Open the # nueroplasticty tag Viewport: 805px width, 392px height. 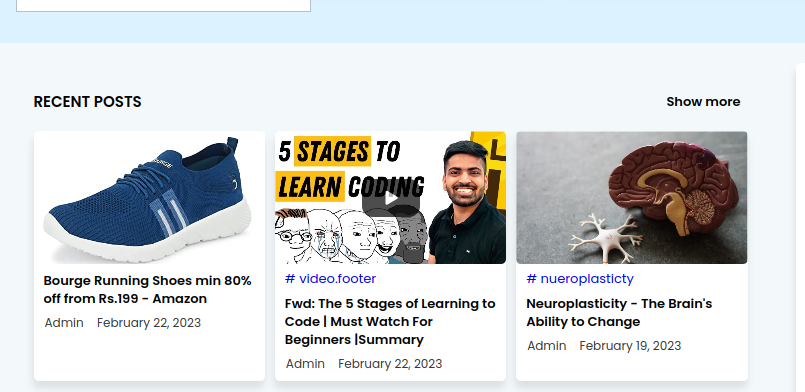(x=580, y=279)
